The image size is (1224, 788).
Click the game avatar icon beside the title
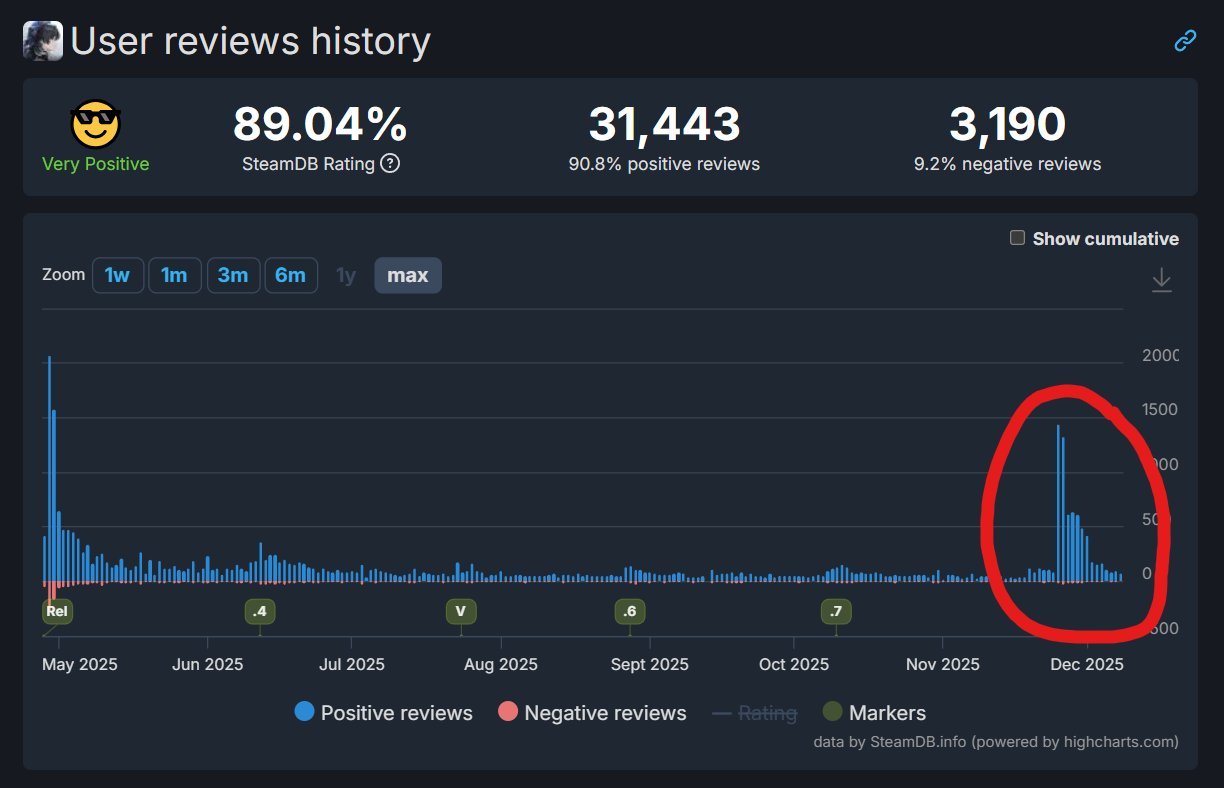(42, 41)
